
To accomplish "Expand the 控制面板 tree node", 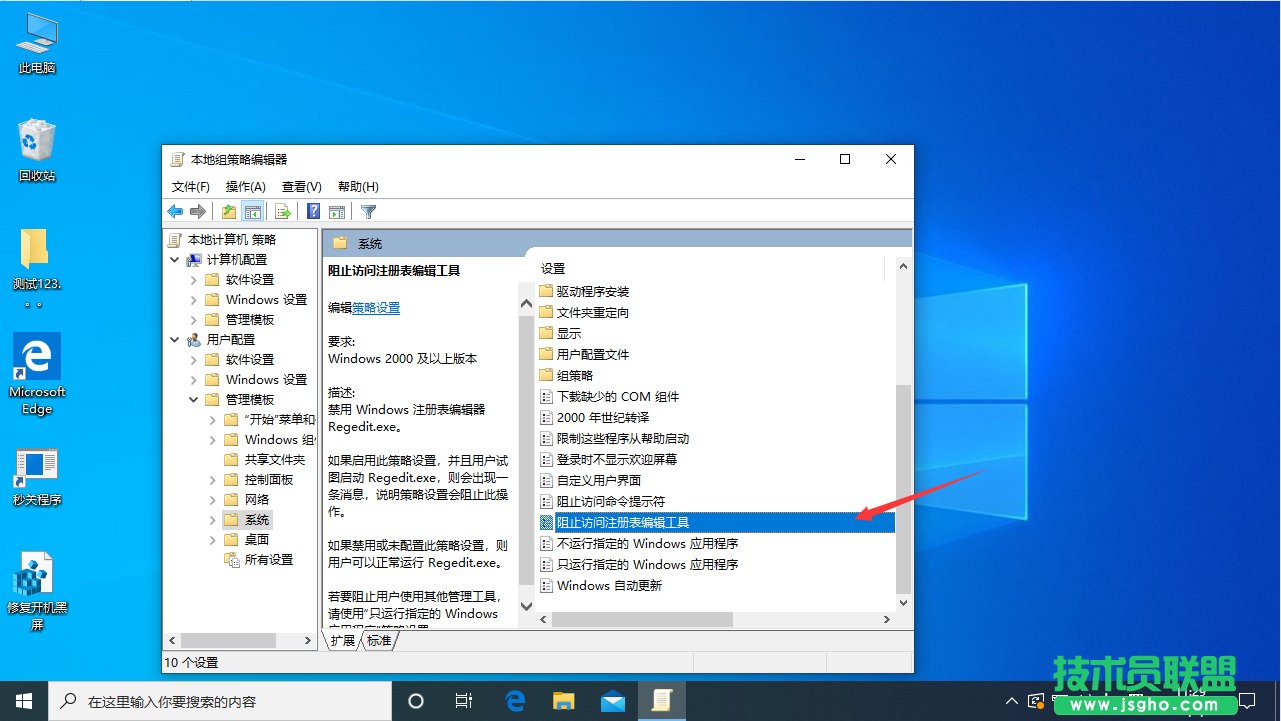I will pos(211,479).
